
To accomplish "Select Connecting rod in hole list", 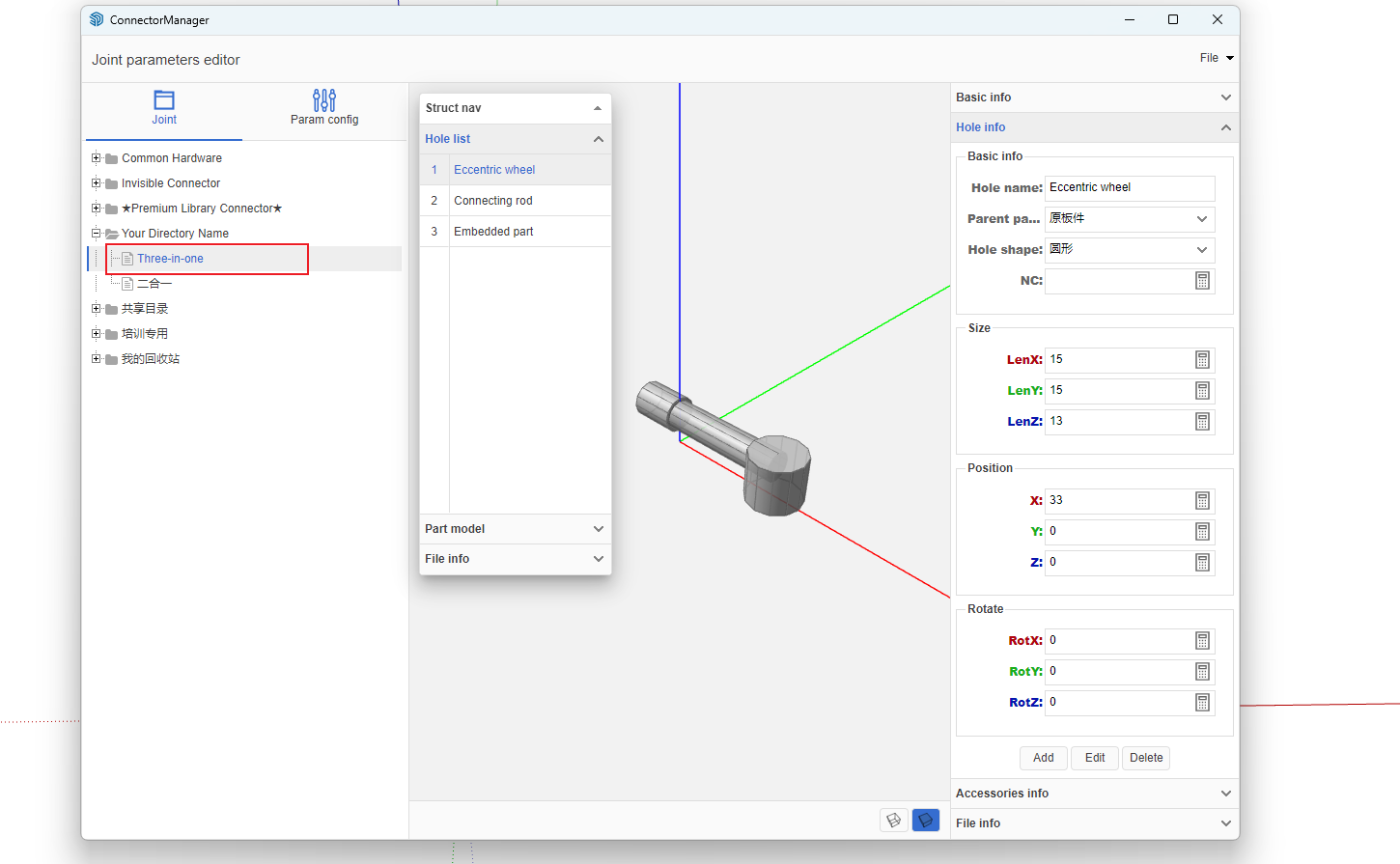I will (493, 201).
